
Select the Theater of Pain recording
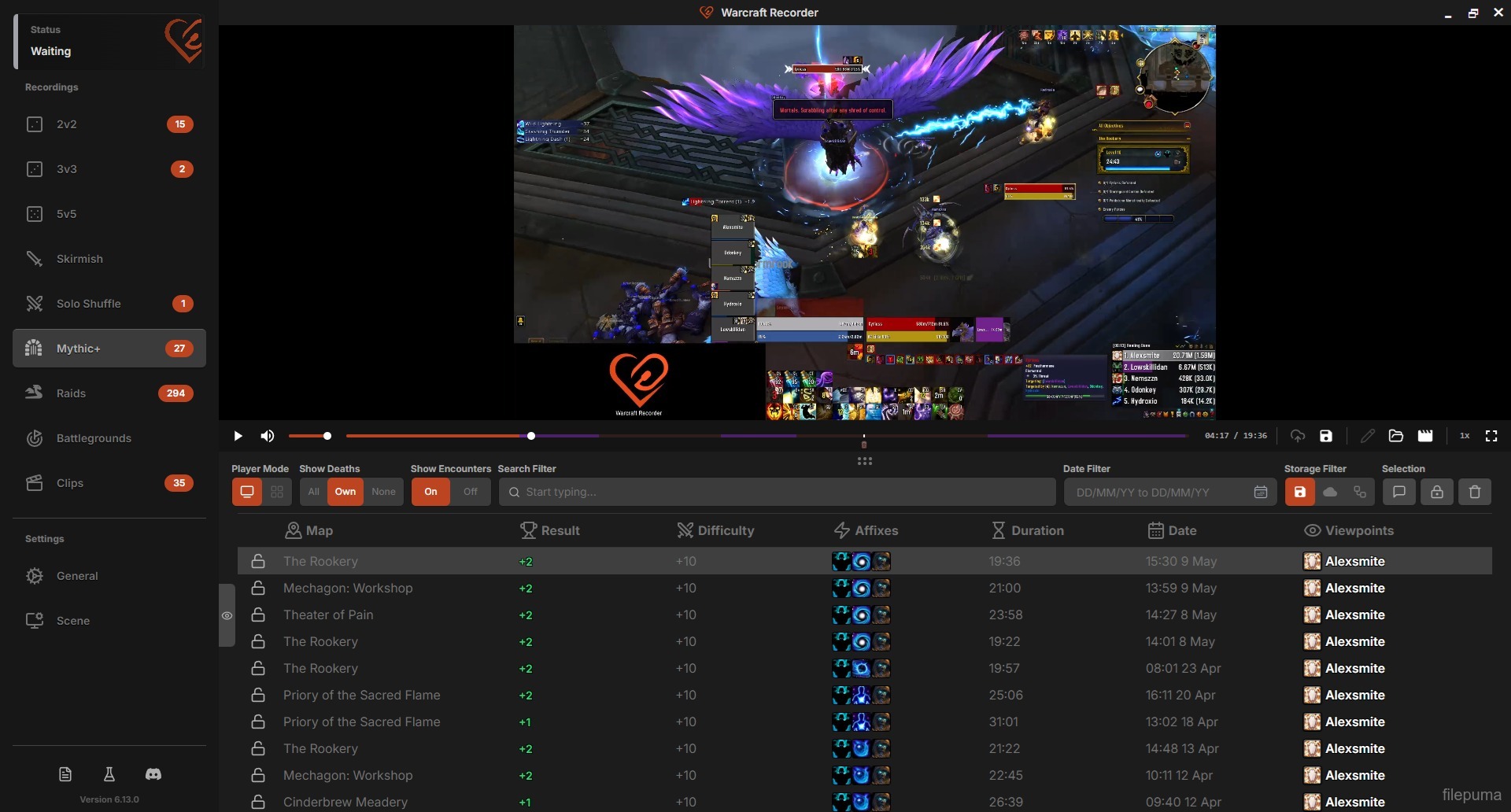pos(328,615)
